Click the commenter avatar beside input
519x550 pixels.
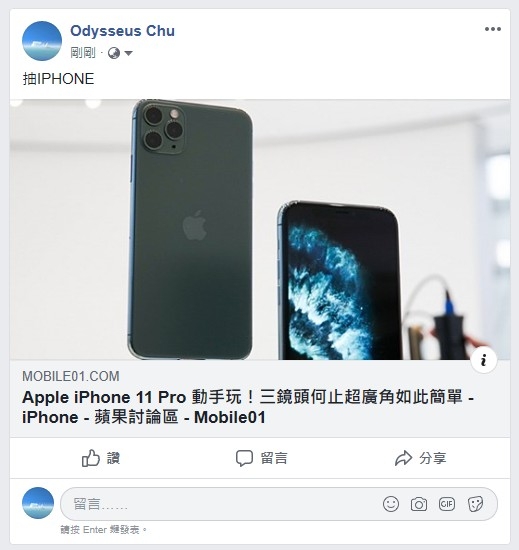(38, 503)
